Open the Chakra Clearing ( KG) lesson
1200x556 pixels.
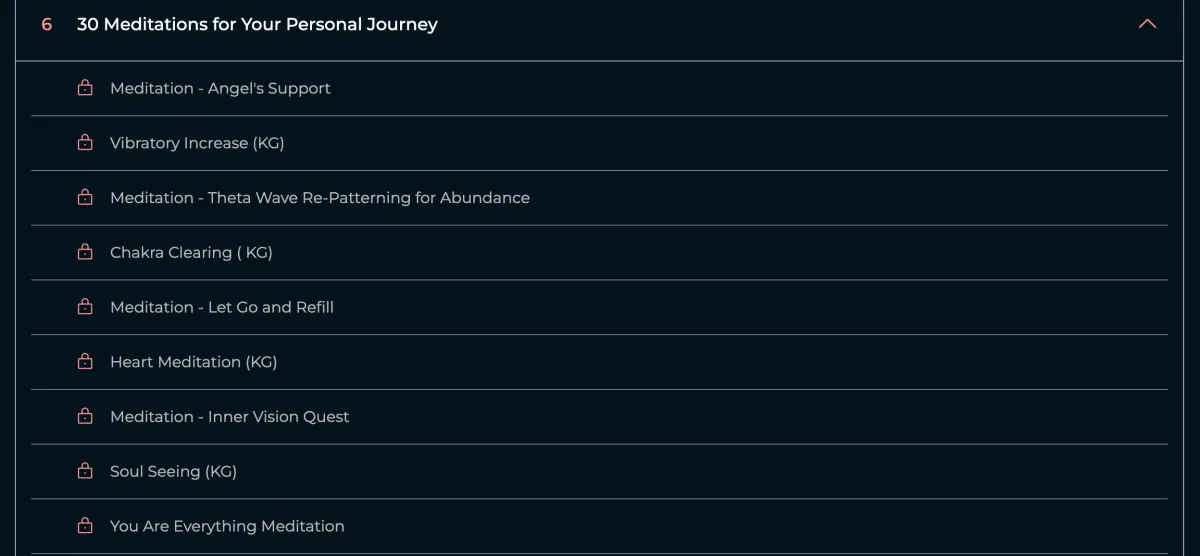[x=191, y=253]
